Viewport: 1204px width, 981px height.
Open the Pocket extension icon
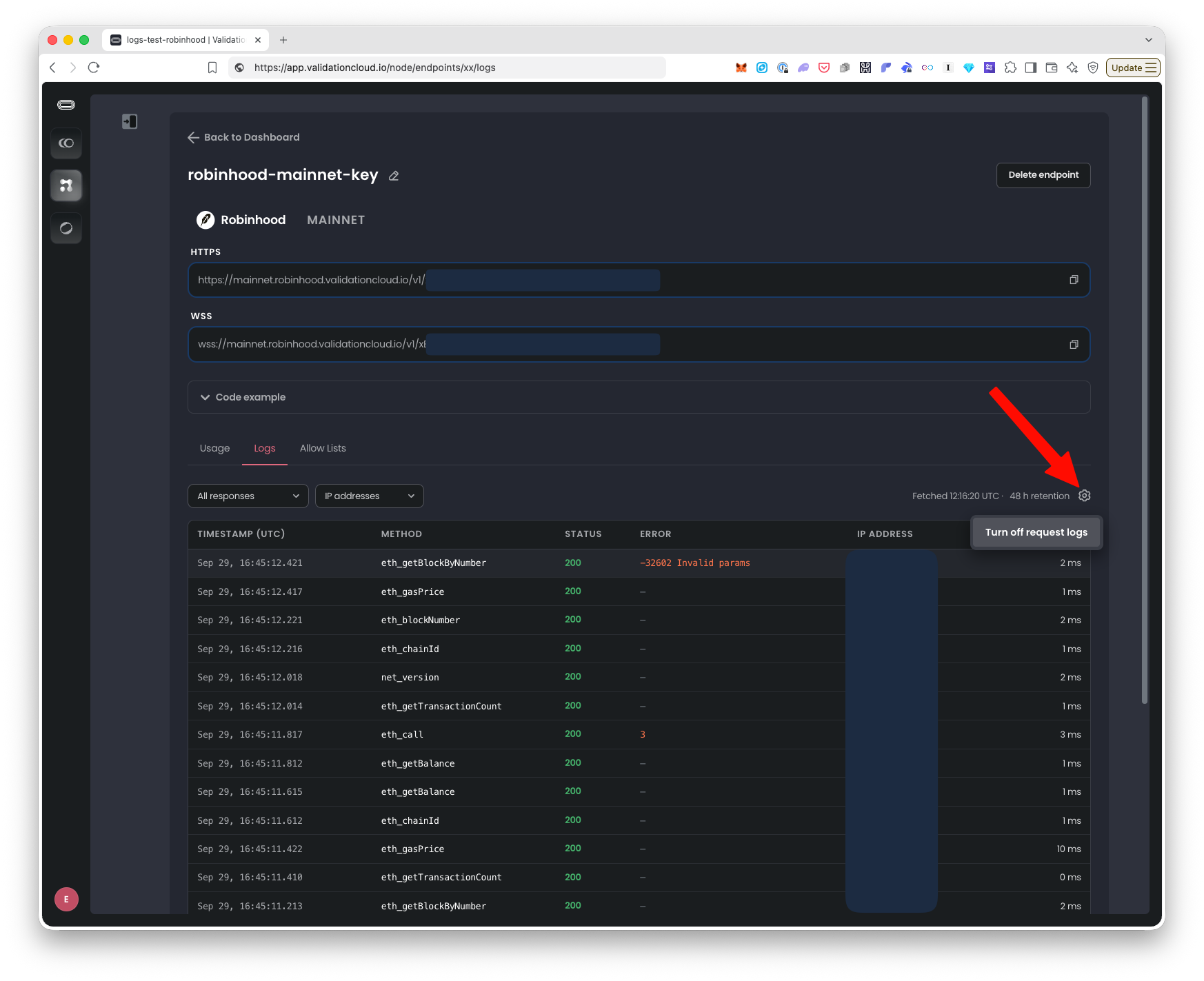pyautogui.click(x=824, y=68)
